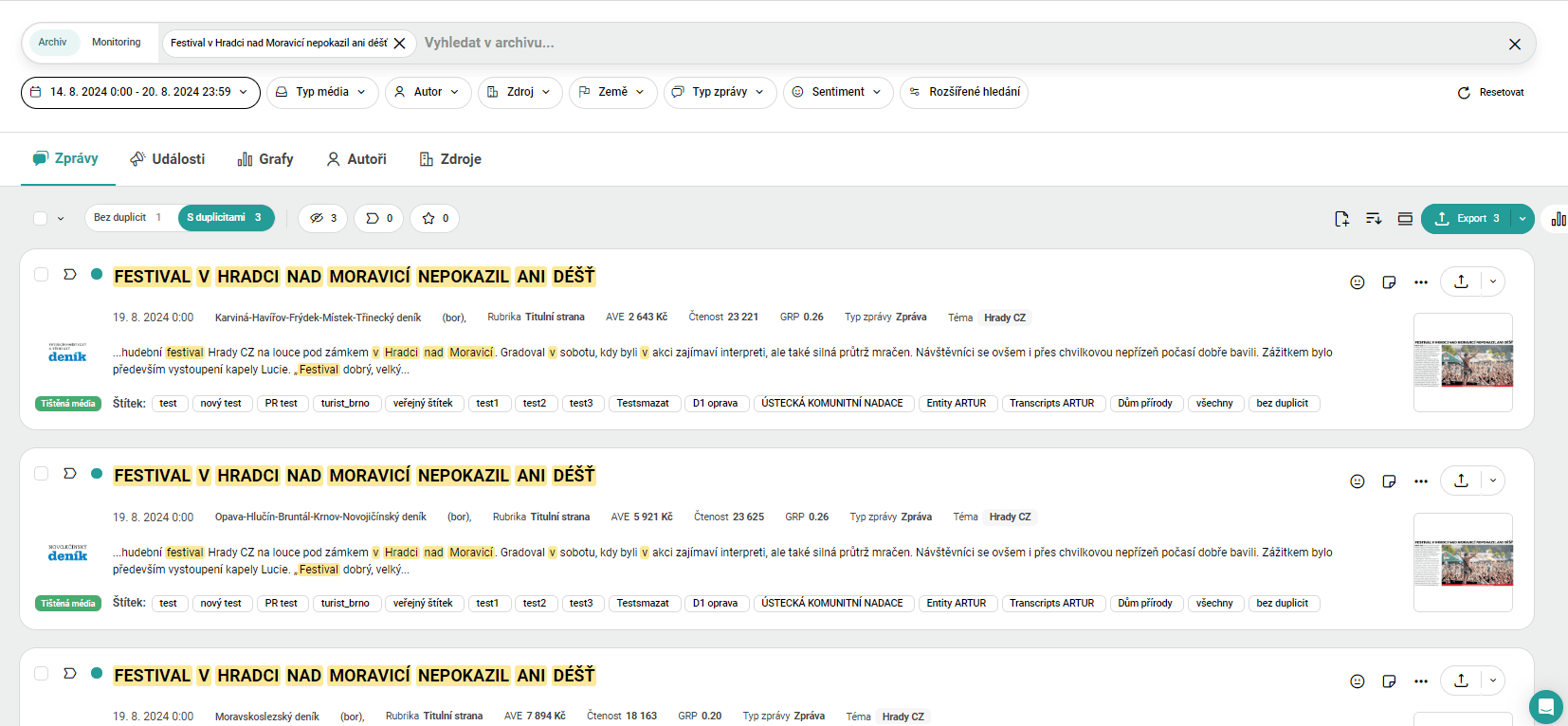Select the Zprávy tab
The height and width of the screenshot is (726, 1568).
click(x=66, y=159)
